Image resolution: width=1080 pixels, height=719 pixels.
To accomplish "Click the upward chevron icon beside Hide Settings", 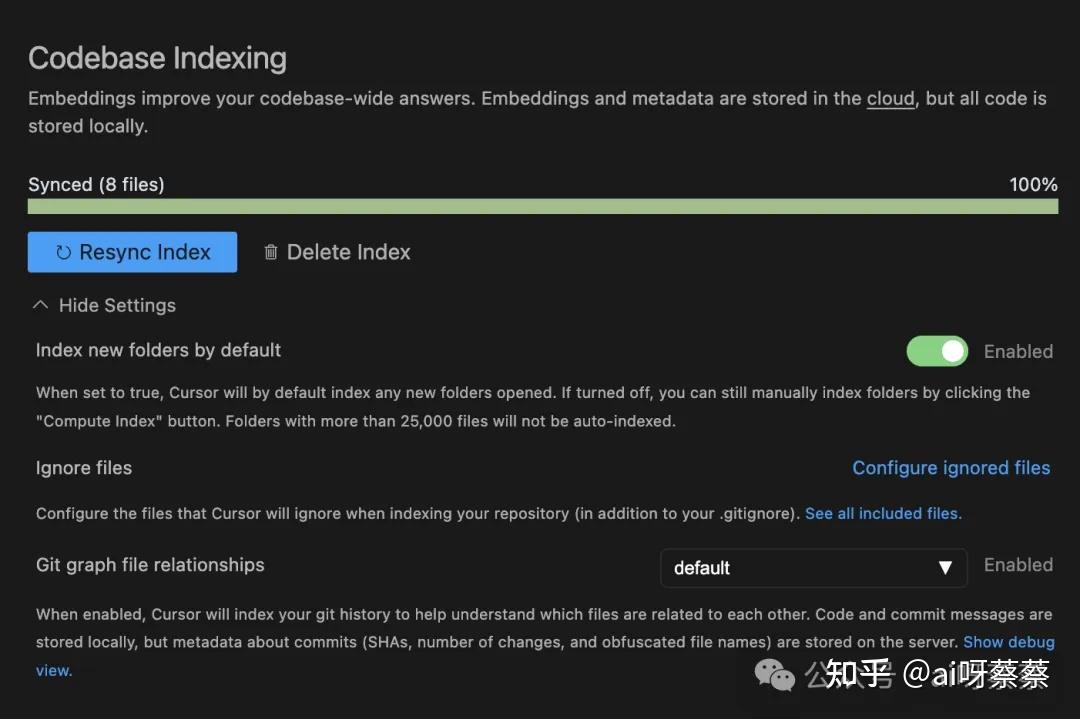I will [40, 305].
